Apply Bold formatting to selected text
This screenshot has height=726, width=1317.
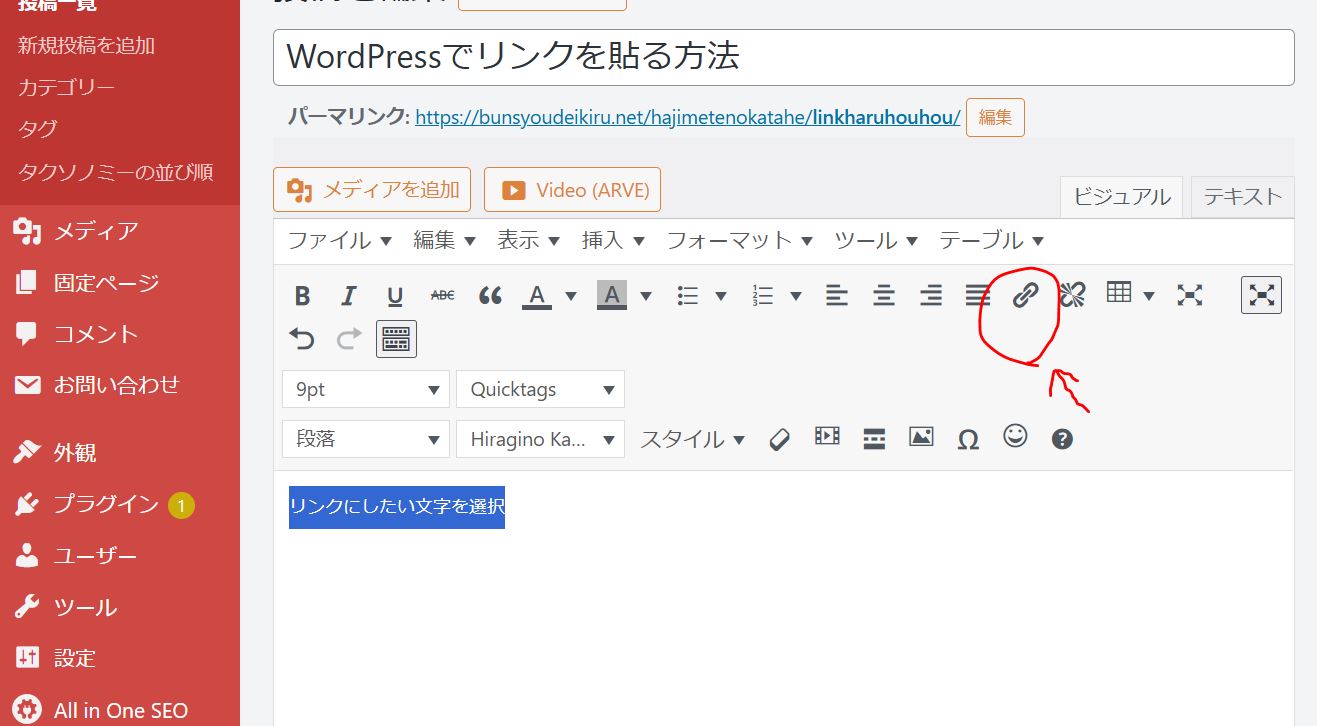coord(302,296)
